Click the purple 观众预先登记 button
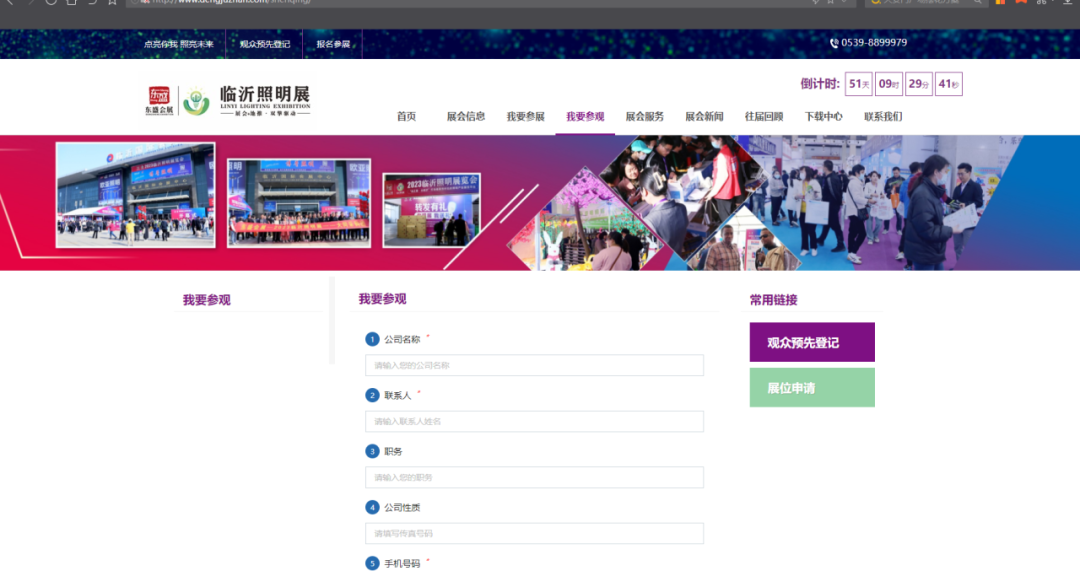Image resolution: width=1080 pixels, height=571 pixels. (x=812, y=342)
